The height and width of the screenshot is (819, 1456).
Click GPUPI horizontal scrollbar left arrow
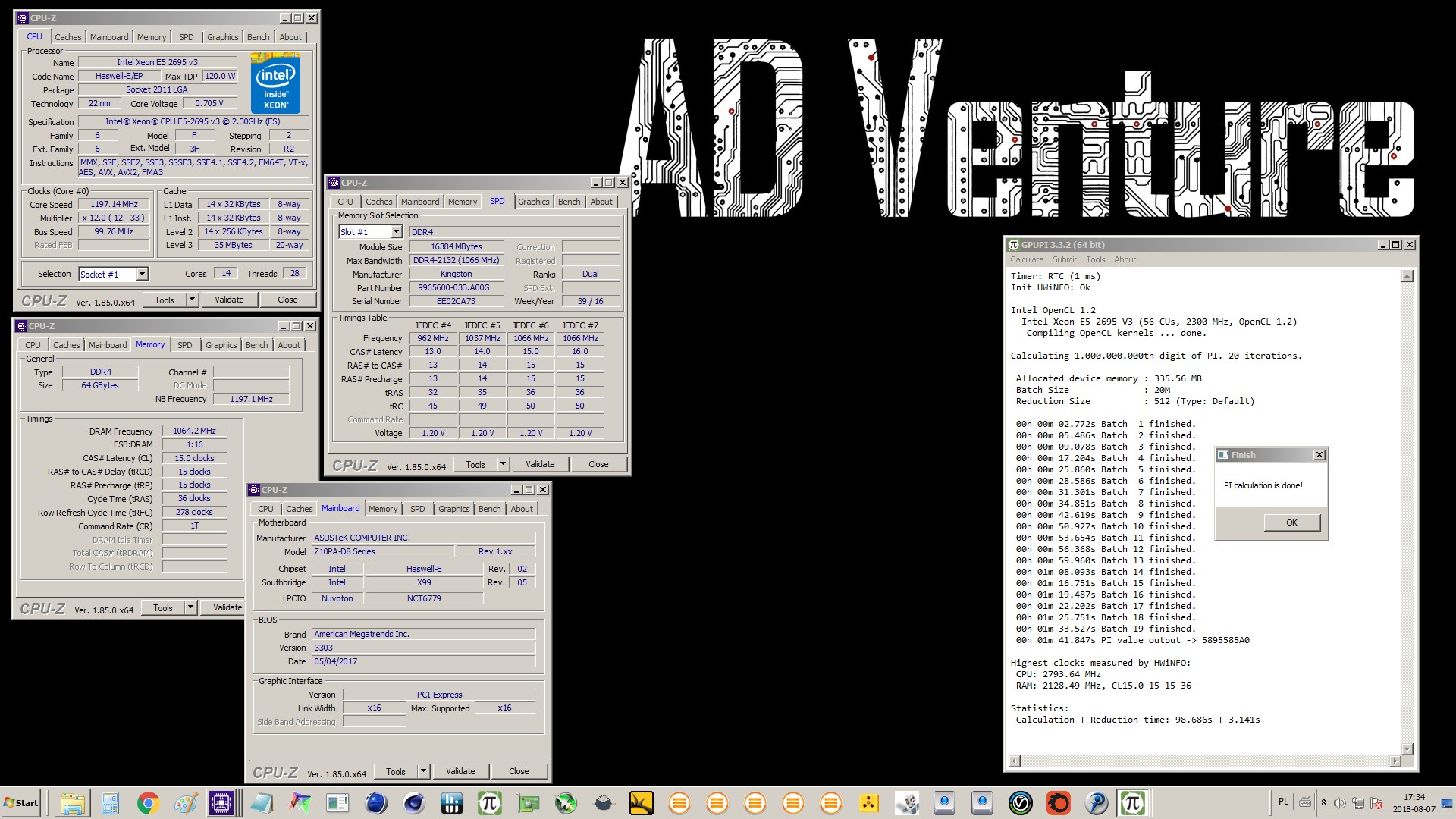1015,761
